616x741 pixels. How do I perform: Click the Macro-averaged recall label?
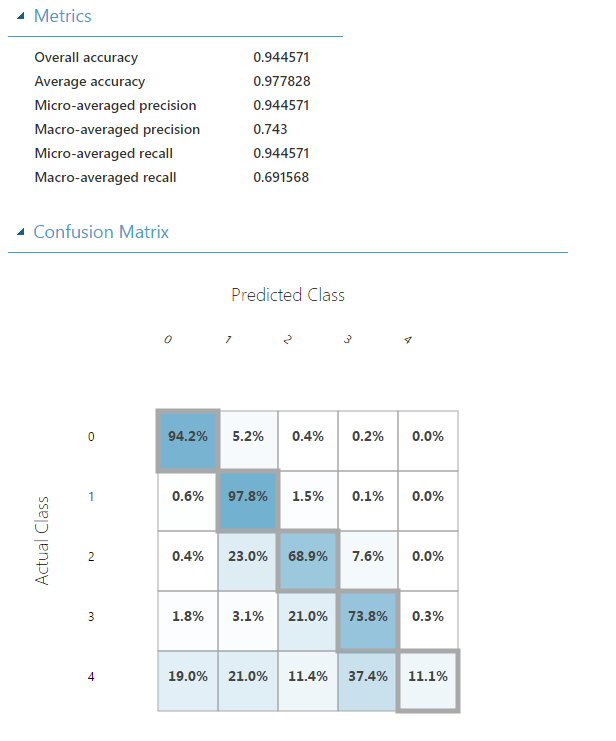(x=105, y=178)
